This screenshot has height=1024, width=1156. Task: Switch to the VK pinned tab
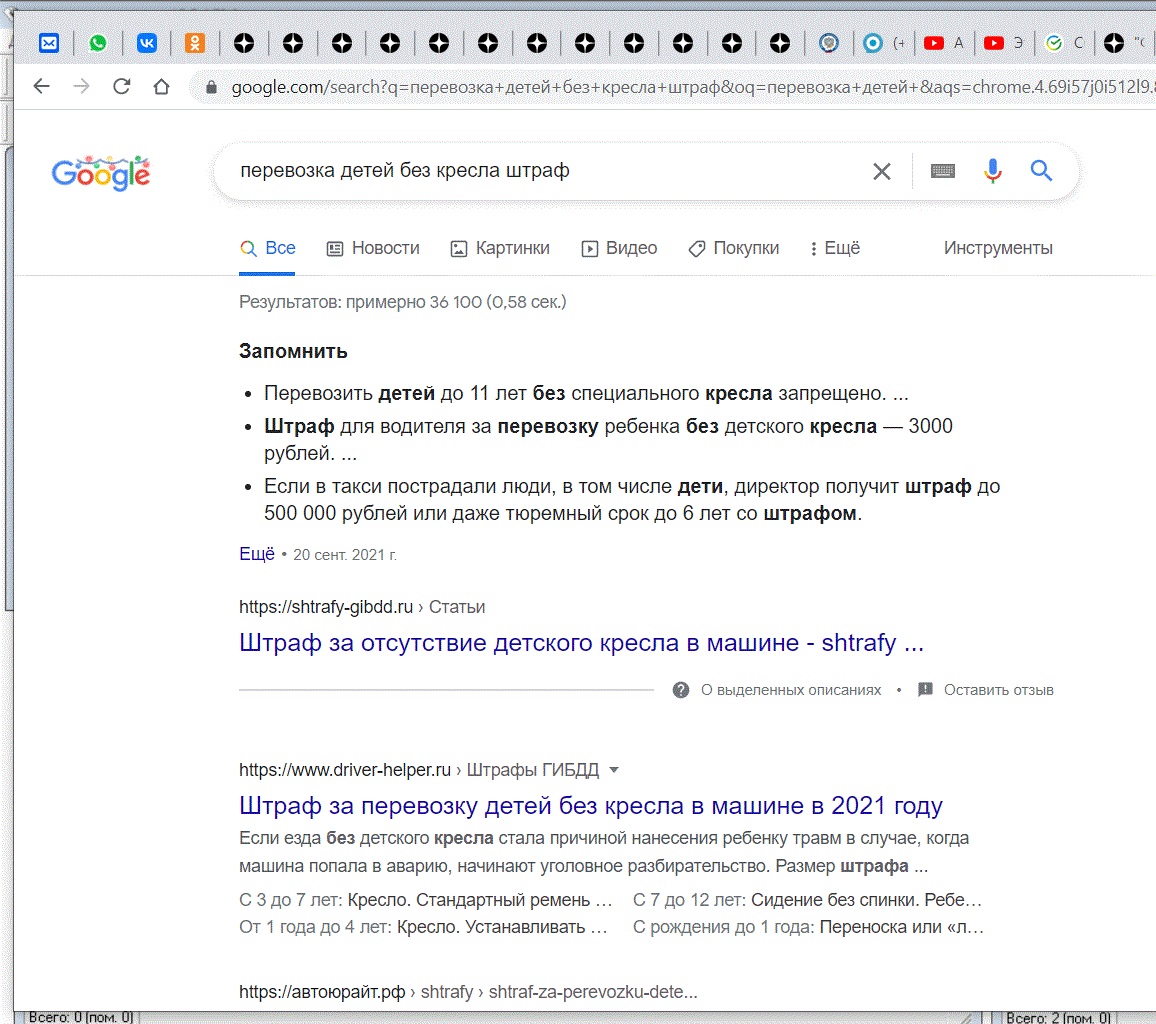point(147,43)
